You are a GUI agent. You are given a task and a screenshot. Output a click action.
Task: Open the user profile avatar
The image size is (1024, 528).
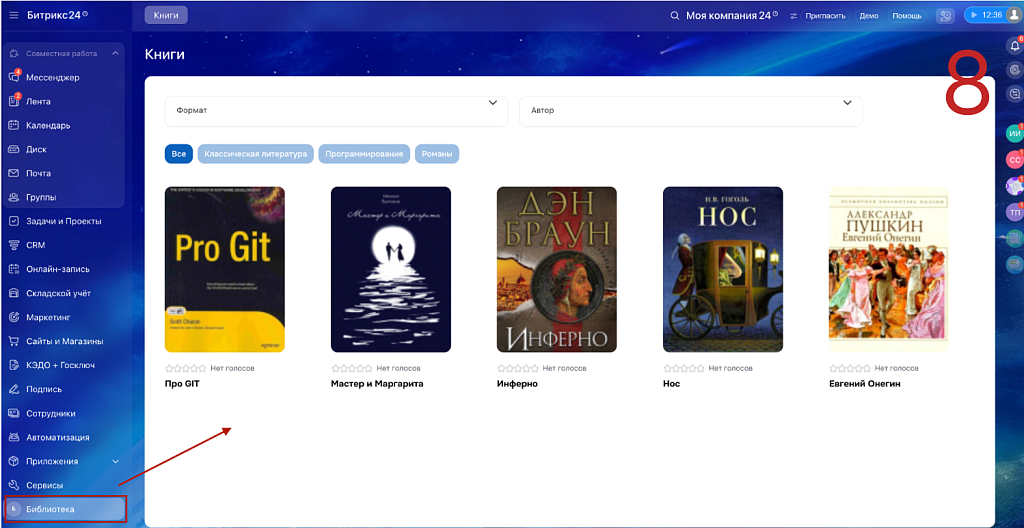1013,15
